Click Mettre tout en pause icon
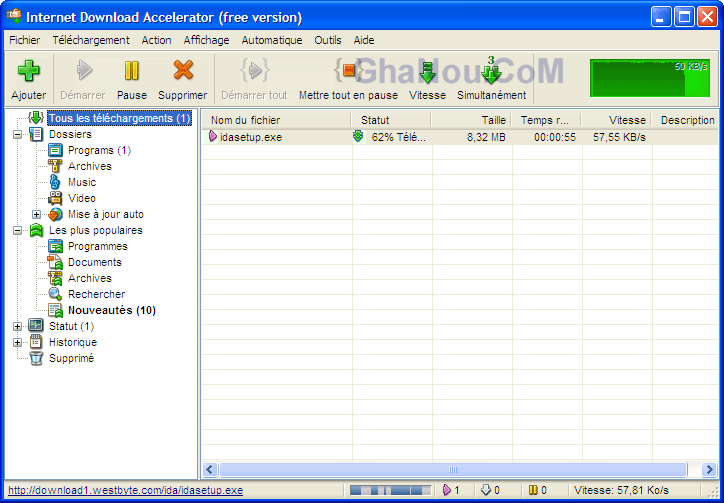 348,71
